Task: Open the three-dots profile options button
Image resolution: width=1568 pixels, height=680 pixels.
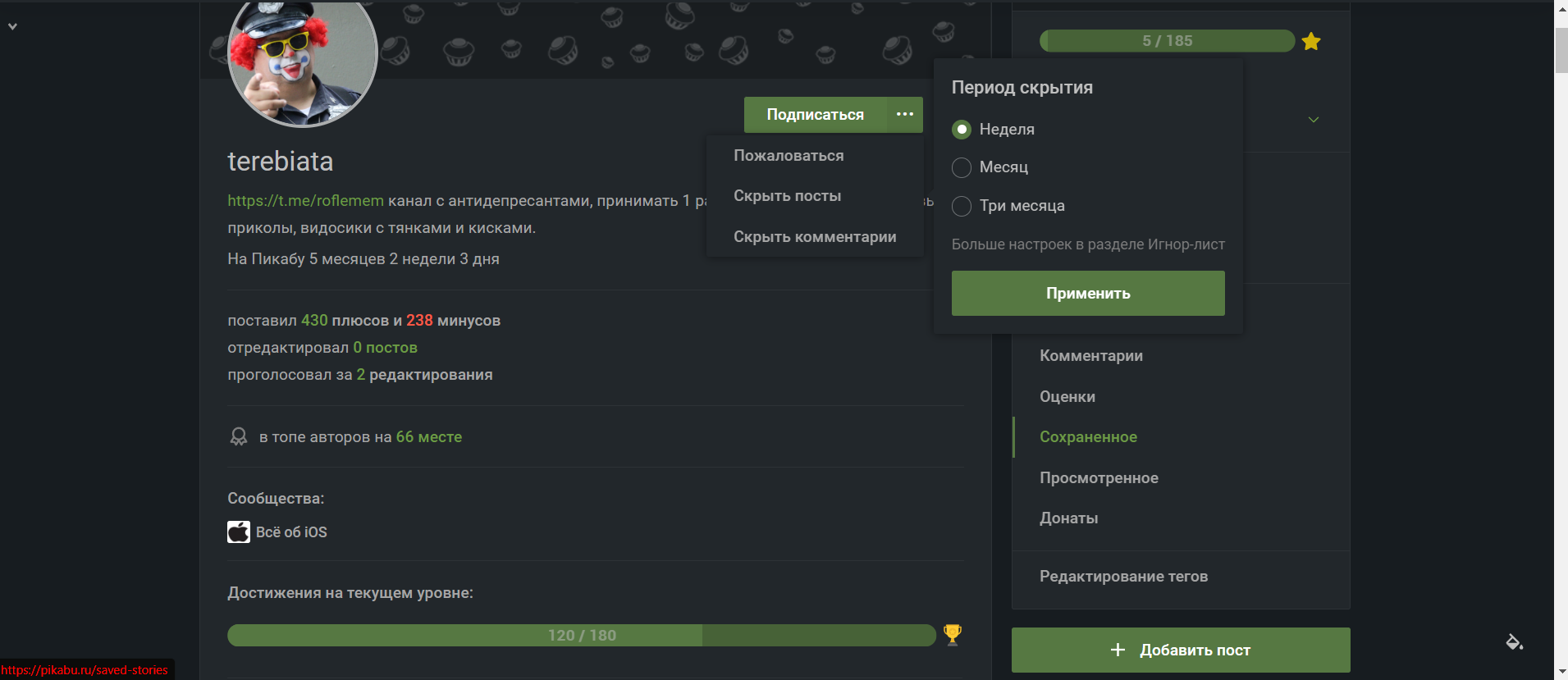Action: click(905, 115)
